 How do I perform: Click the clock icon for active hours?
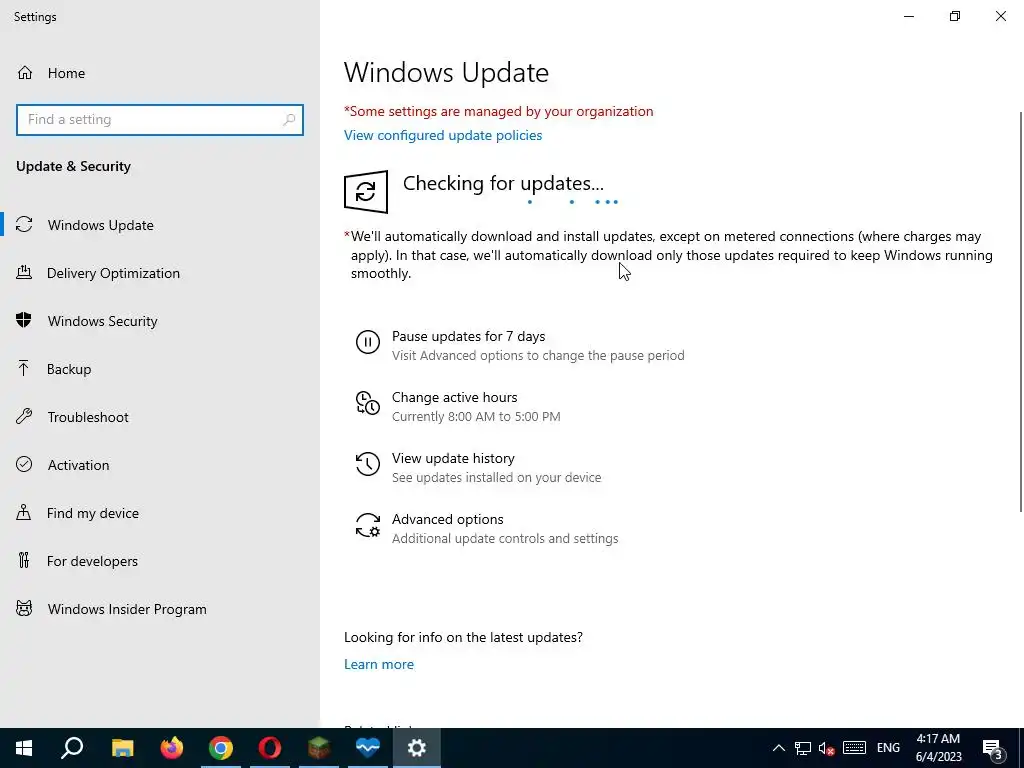[368, 403]
